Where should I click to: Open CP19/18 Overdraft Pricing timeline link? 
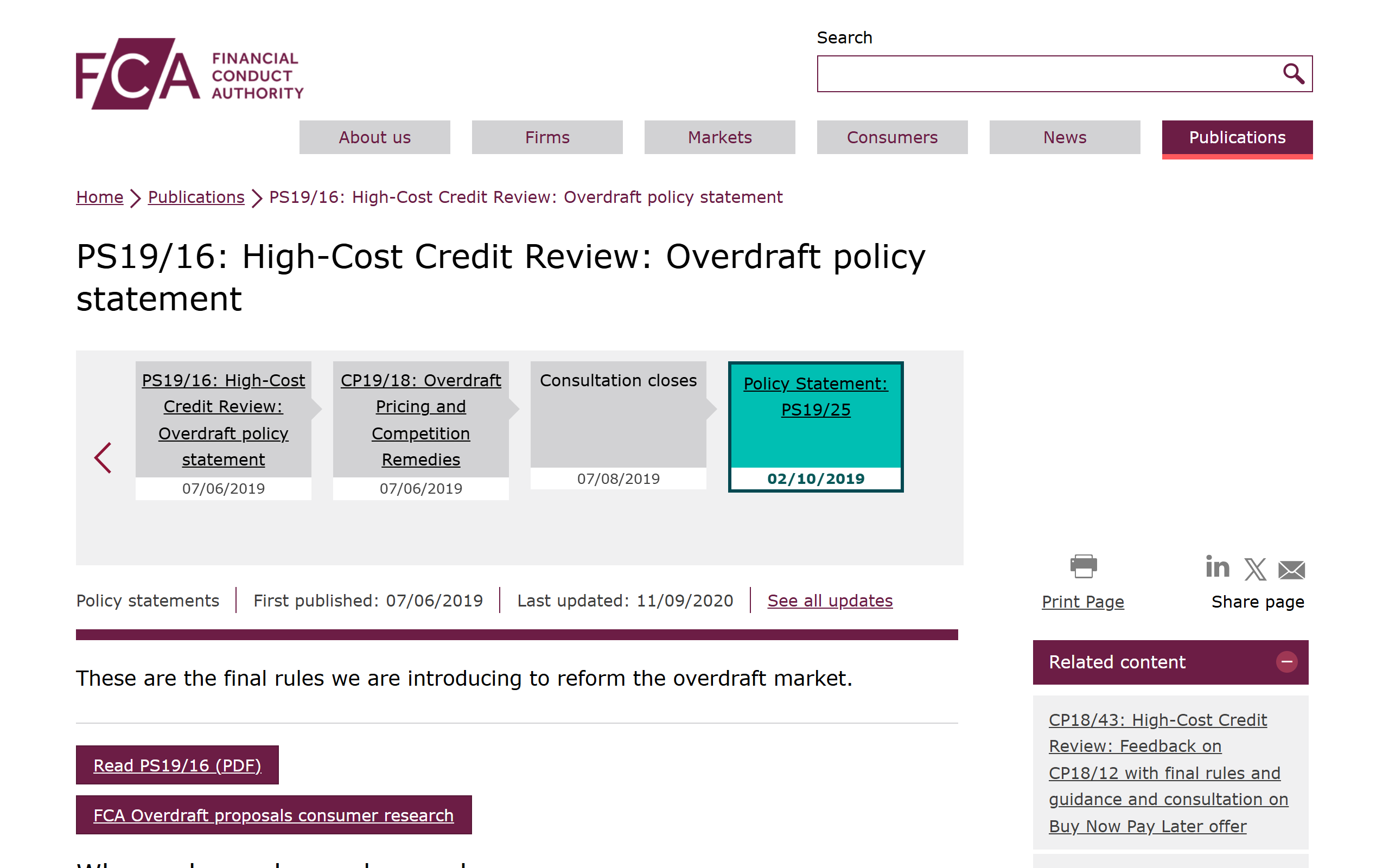coord(420,420)
